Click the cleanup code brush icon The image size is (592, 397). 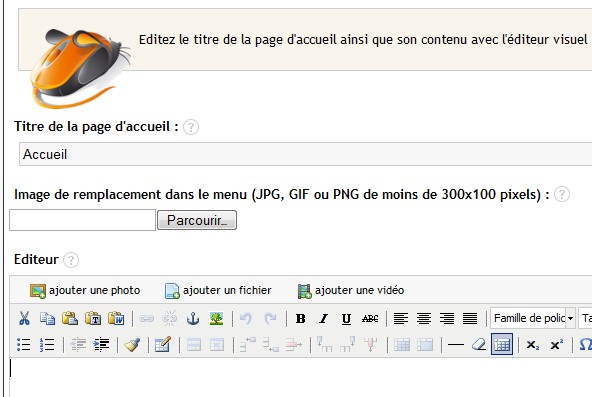133,345
